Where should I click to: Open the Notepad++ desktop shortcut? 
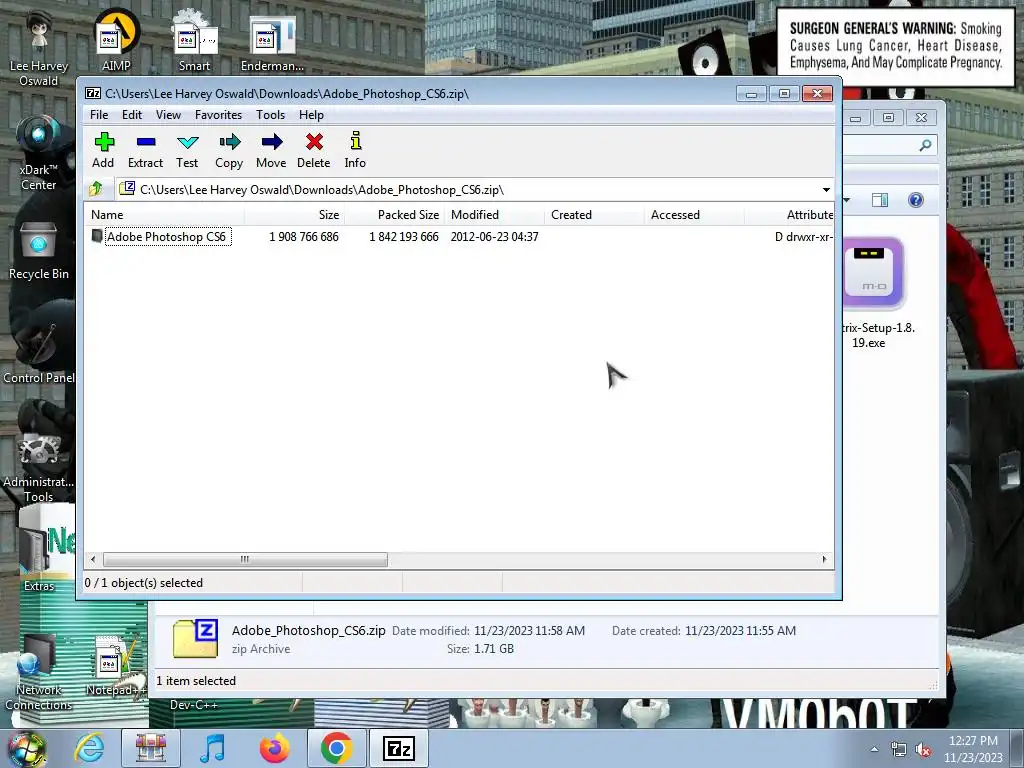coord(114,666)
